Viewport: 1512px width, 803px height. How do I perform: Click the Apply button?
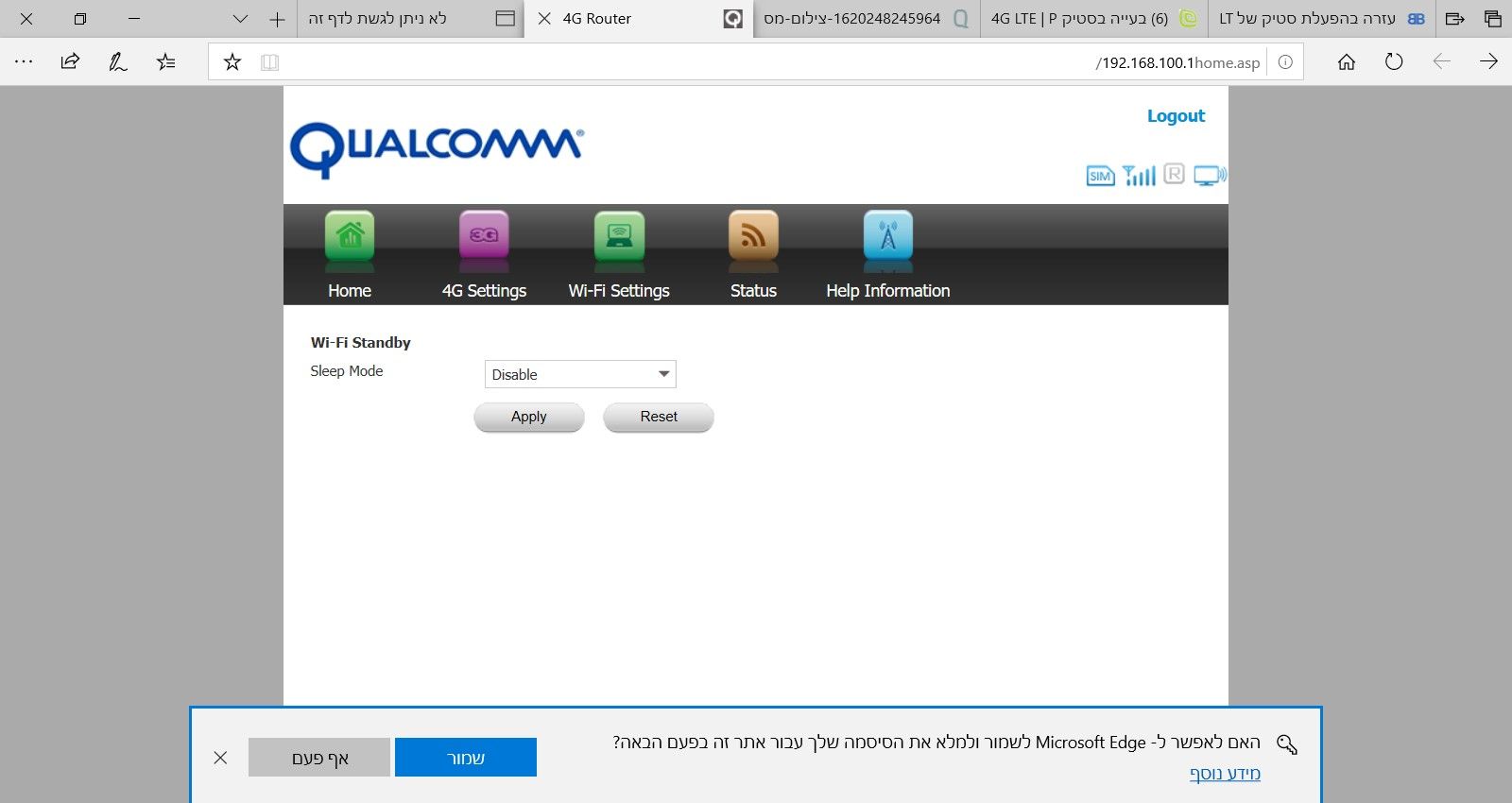click(x=529, y=418)
